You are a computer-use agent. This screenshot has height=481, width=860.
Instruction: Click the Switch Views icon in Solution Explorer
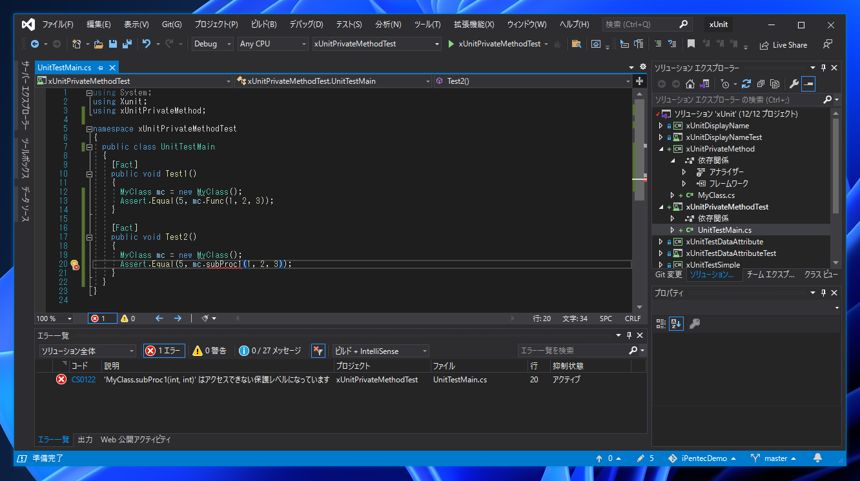[x=705, y=84]
